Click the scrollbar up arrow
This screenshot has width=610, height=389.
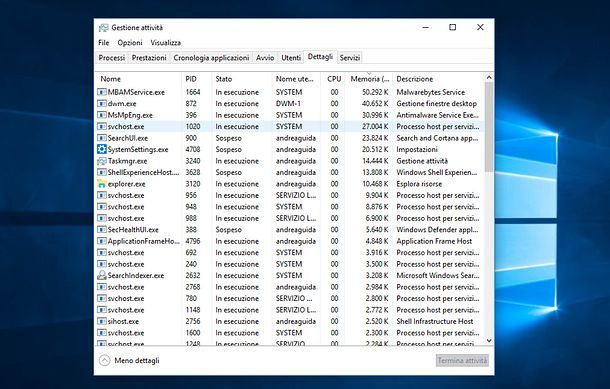tap(489, 77)
